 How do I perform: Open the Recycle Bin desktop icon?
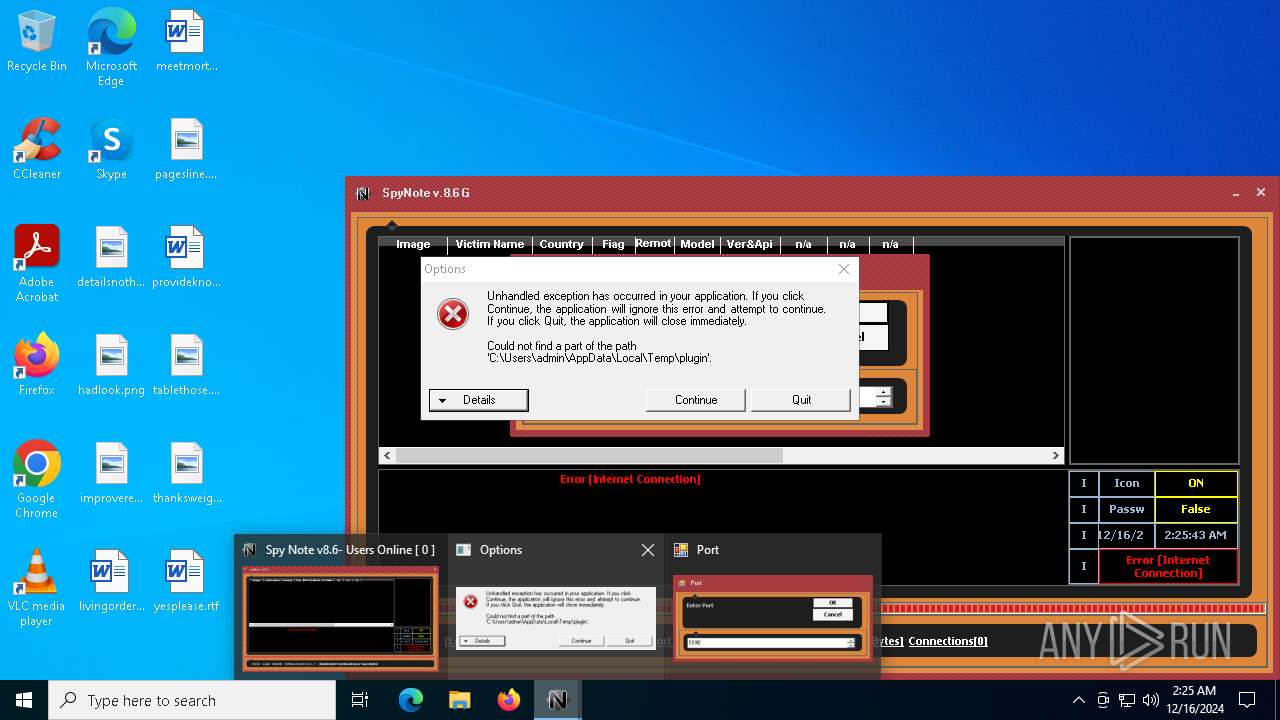tap(37, 42)
